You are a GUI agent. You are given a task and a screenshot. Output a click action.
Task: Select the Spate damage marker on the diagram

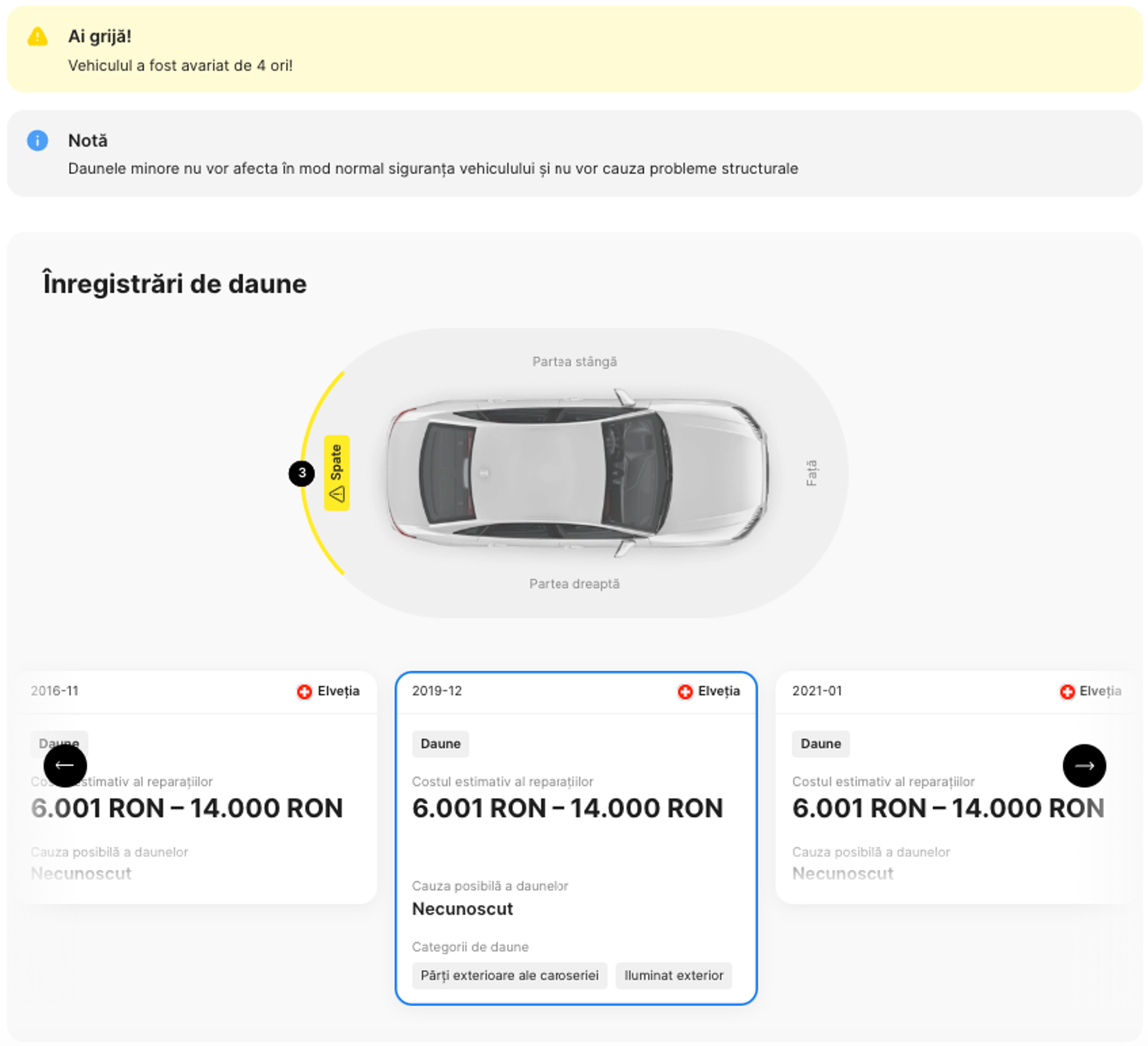pyautogui.click(x=337, y=472)
